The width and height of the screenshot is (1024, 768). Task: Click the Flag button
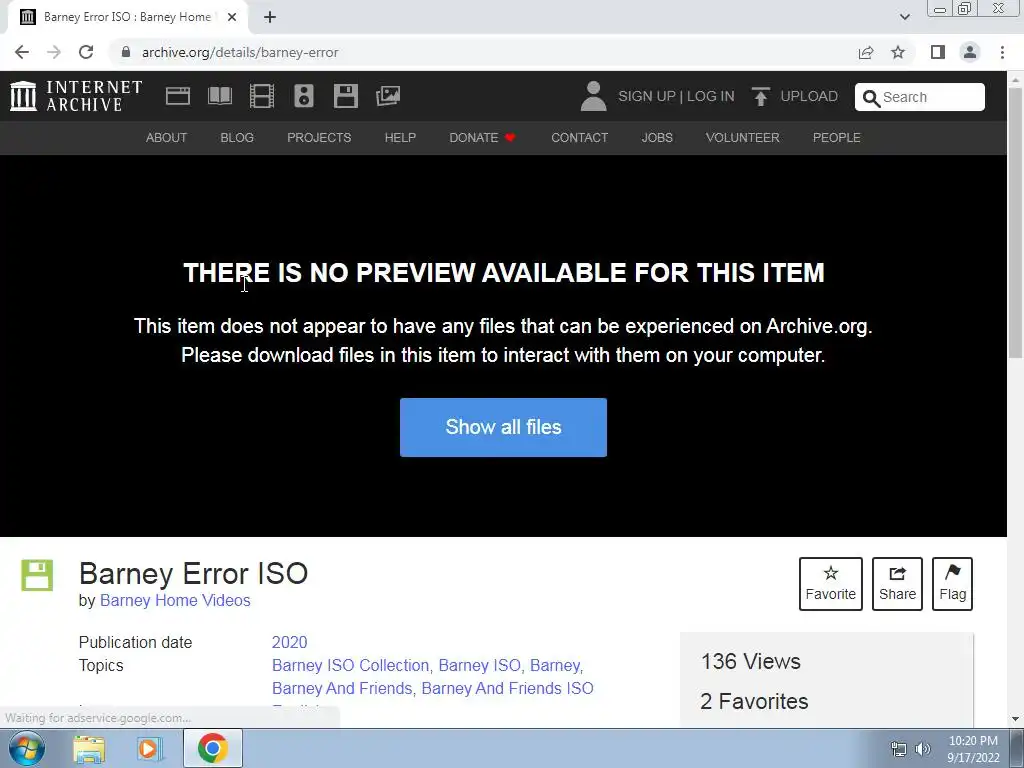pyautogui.click(x=952, y=584)
